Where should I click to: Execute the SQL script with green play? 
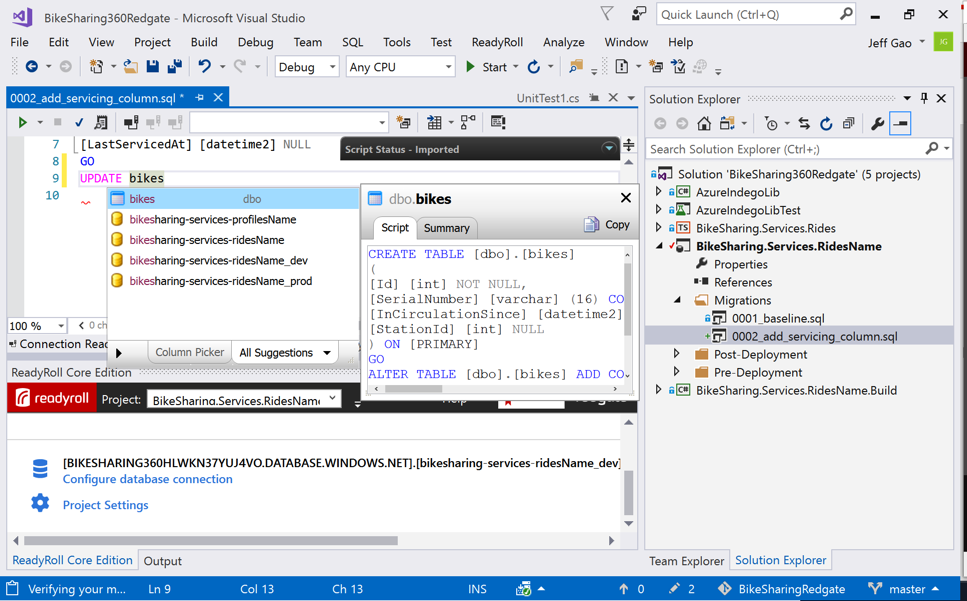(23, 123)
